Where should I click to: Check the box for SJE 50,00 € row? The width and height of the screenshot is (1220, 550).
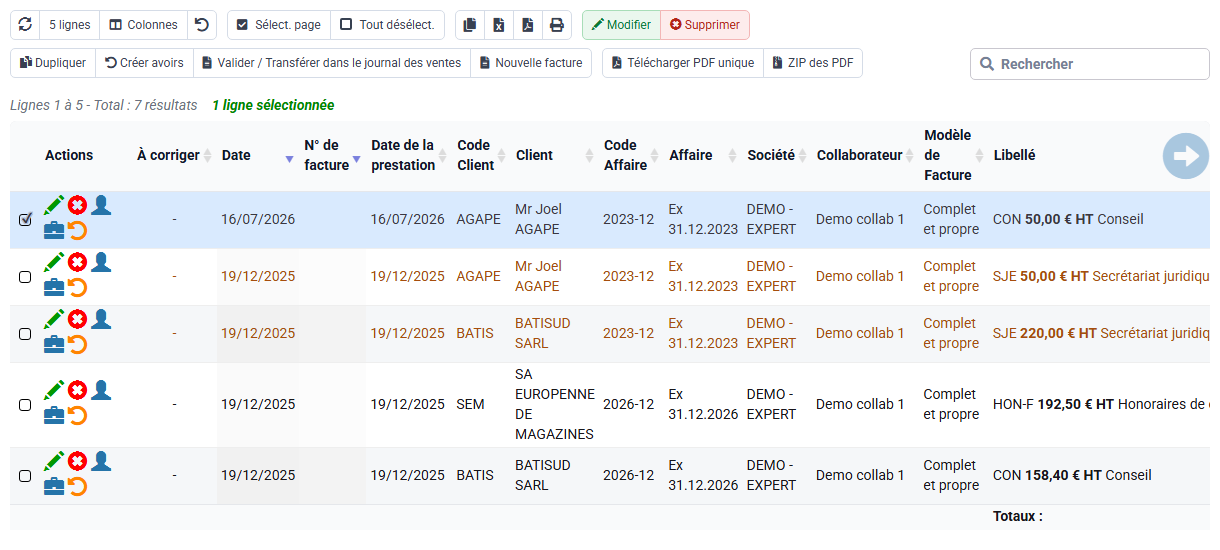tap(25, 277)
